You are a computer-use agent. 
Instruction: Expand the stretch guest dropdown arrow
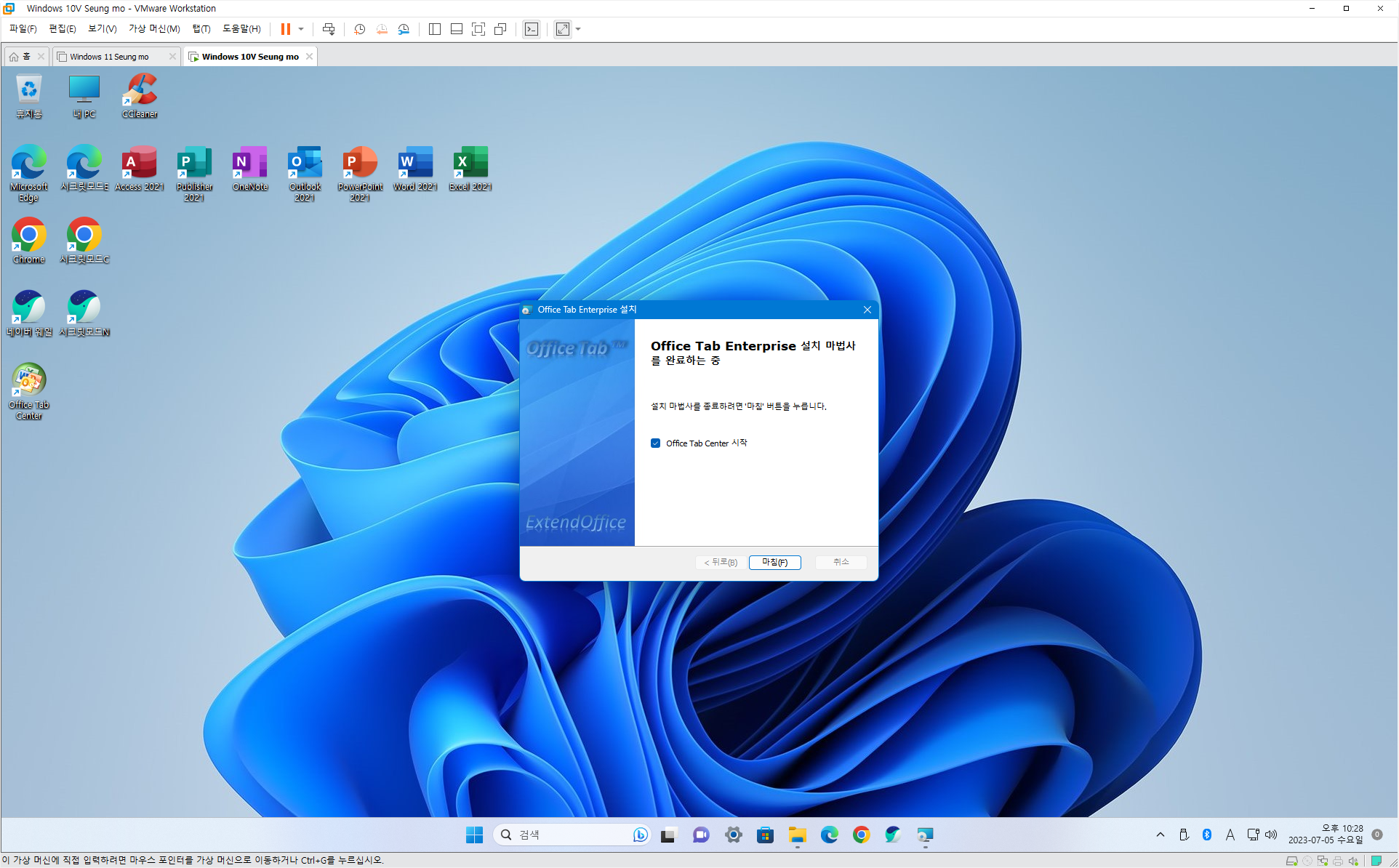coord(578,29)
